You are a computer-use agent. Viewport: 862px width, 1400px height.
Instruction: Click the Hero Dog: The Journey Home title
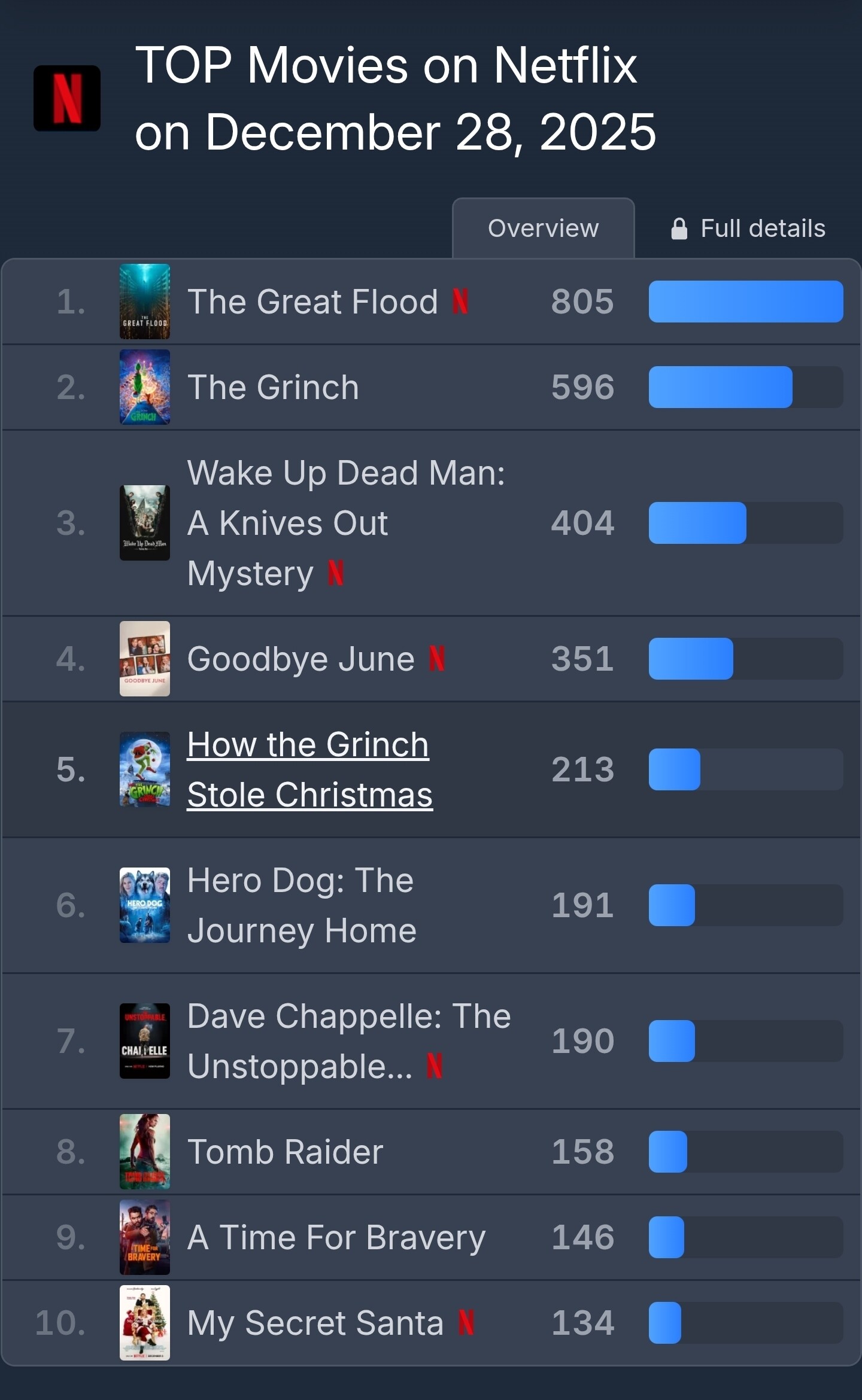point(301,905)
